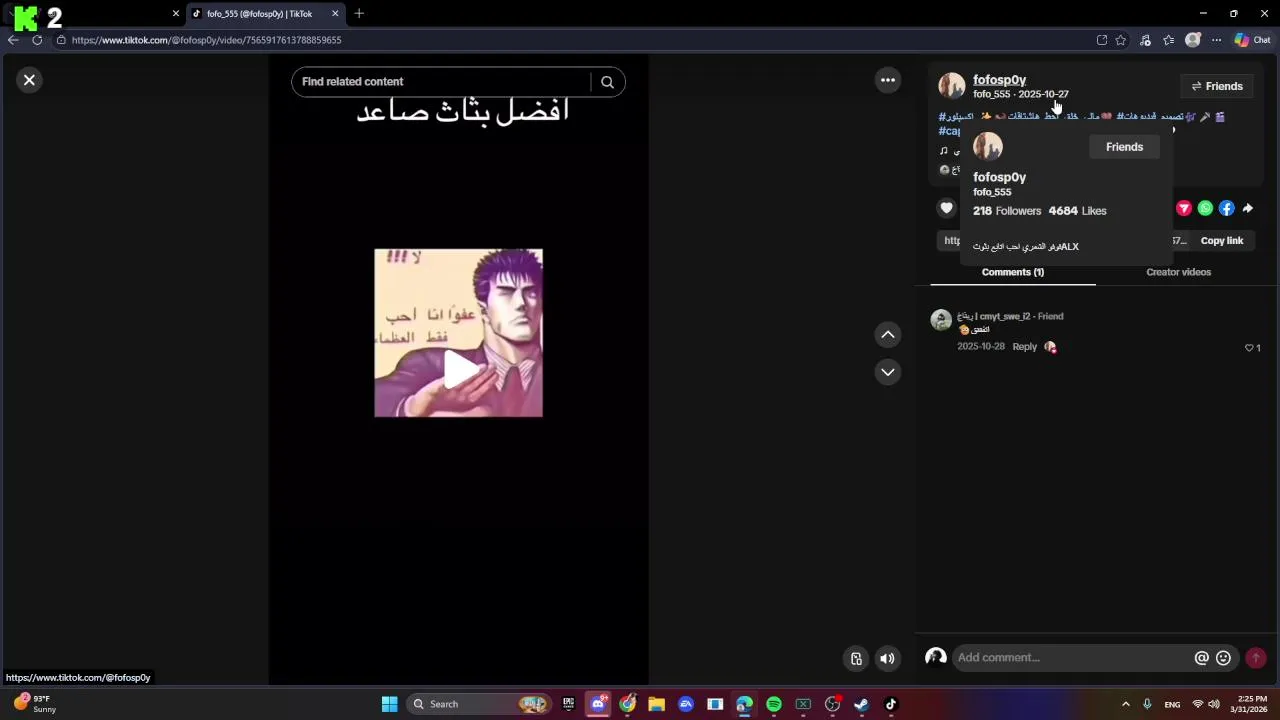The width and height of the screenshot is (1280, 720).
Task: Switch to Comments (1) tab
Action: pos(1013,272)
